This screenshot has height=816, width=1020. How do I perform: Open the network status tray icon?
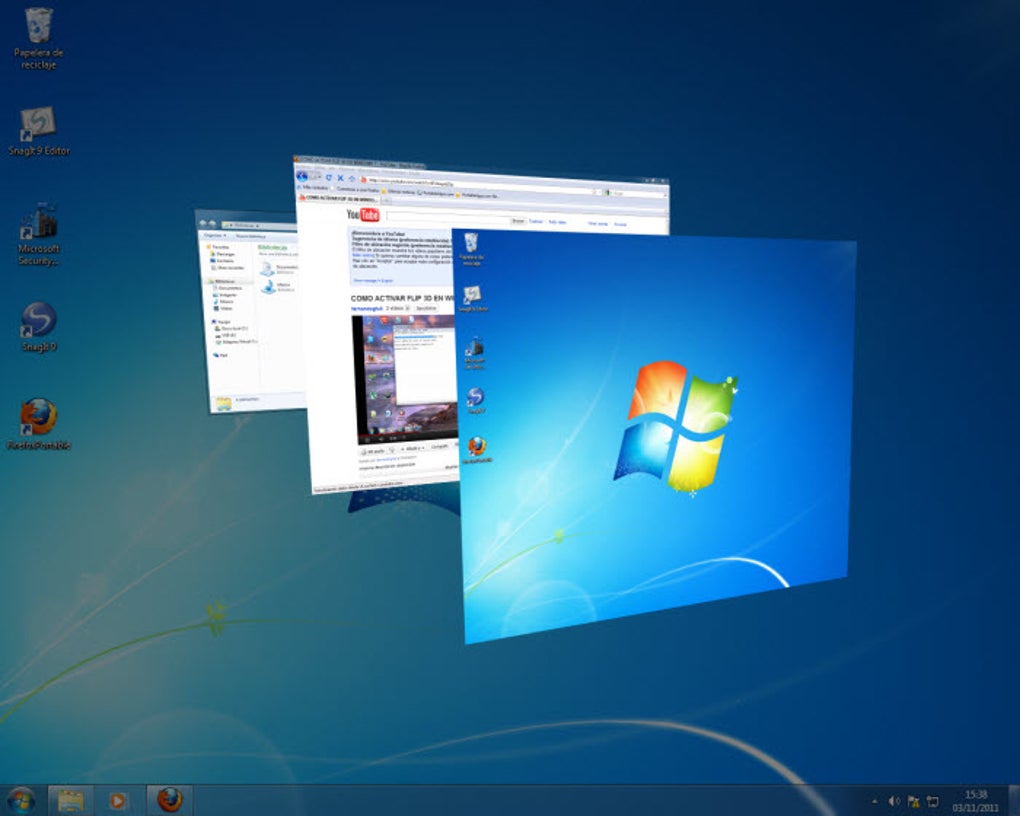point(932,801)
